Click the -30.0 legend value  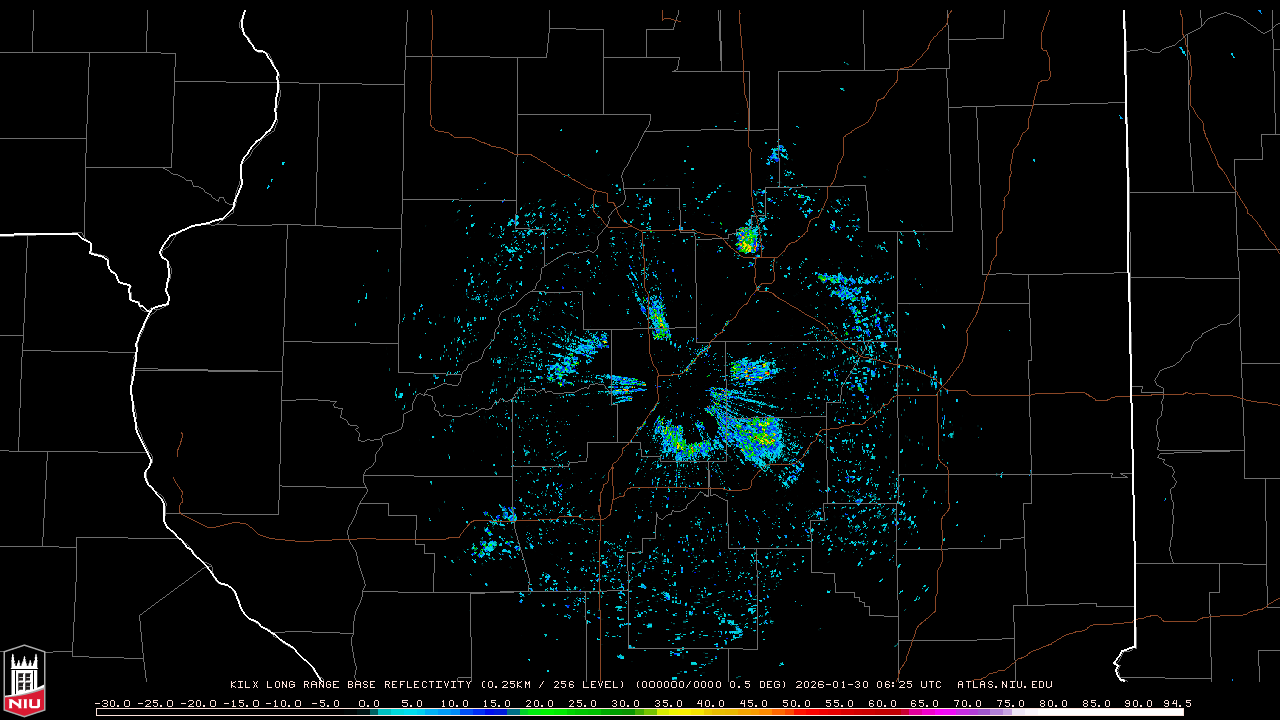click(x=111, y=703)
